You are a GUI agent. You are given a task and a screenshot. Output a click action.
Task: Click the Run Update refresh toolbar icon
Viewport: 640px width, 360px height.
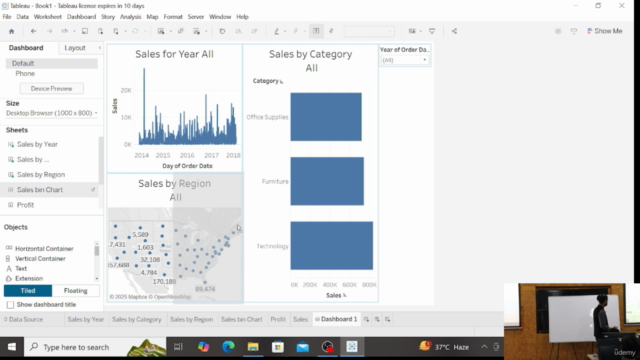[135, 31]
